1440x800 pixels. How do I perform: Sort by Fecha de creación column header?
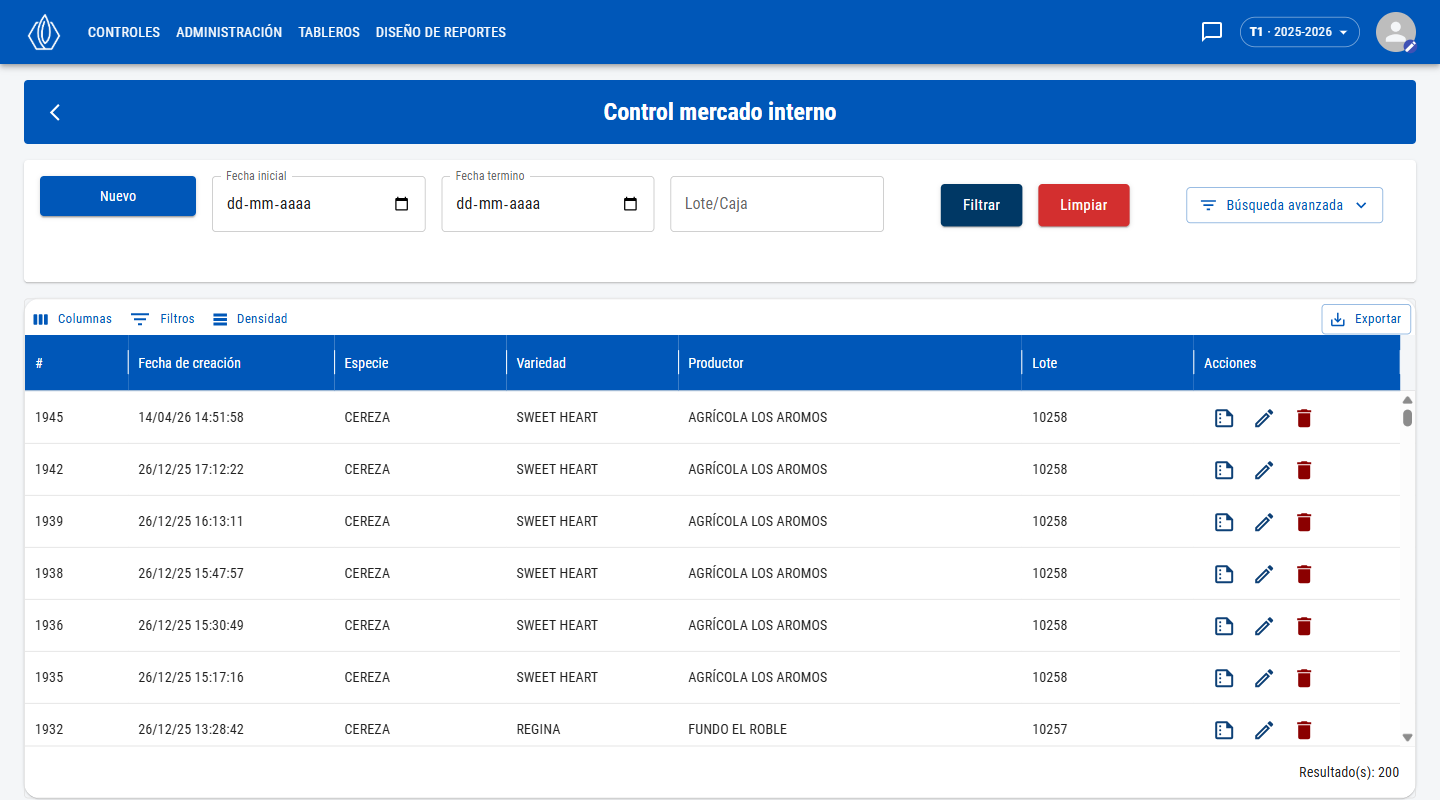coord(231,363)
